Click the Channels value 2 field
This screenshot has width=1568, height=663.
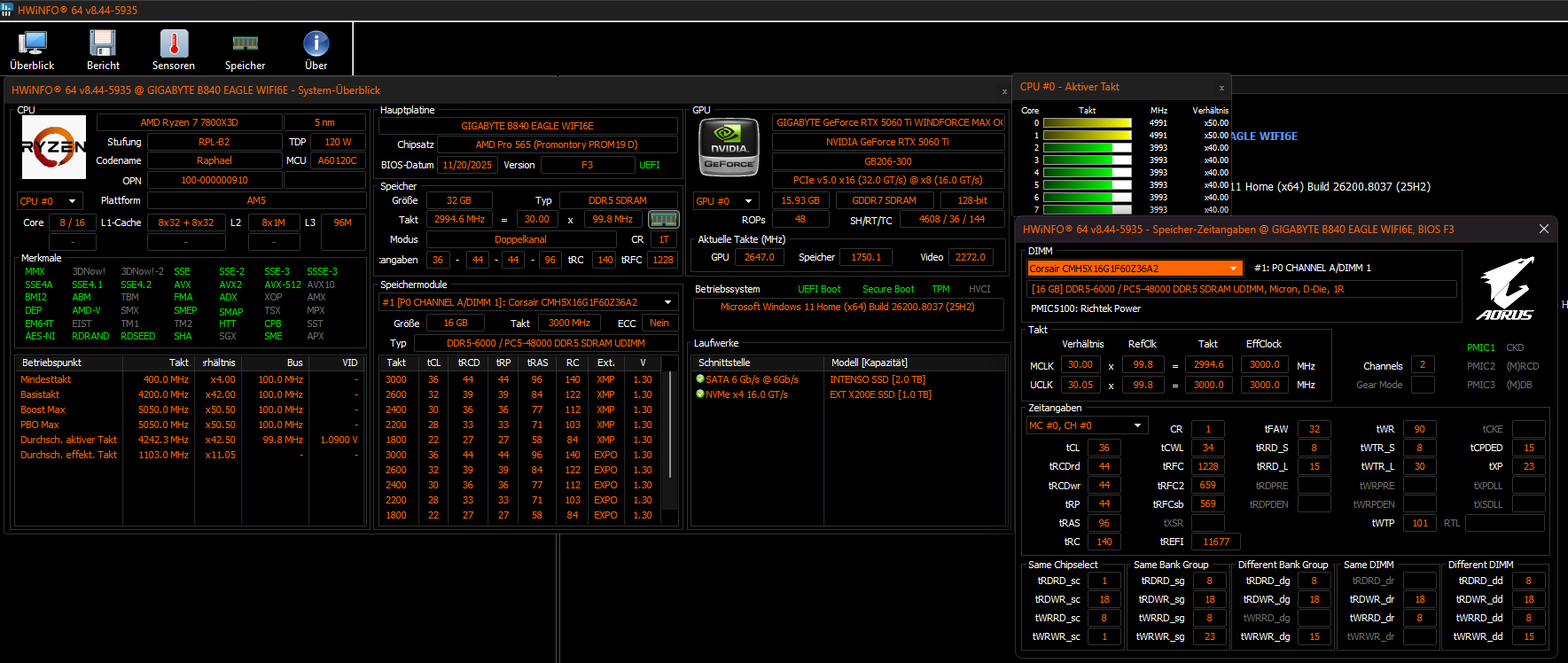(x=1423, y=365)
